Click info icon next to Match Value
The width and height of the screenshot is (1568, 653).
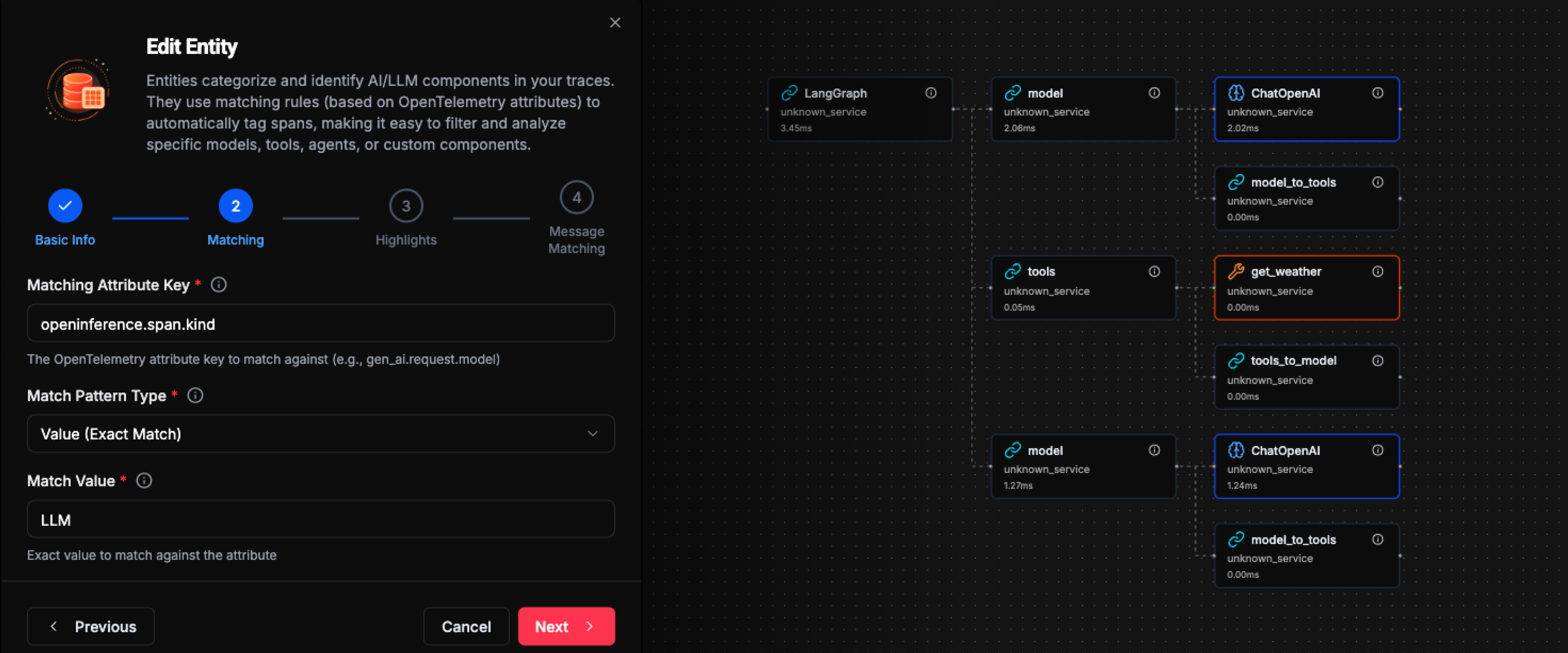(144, 481)
